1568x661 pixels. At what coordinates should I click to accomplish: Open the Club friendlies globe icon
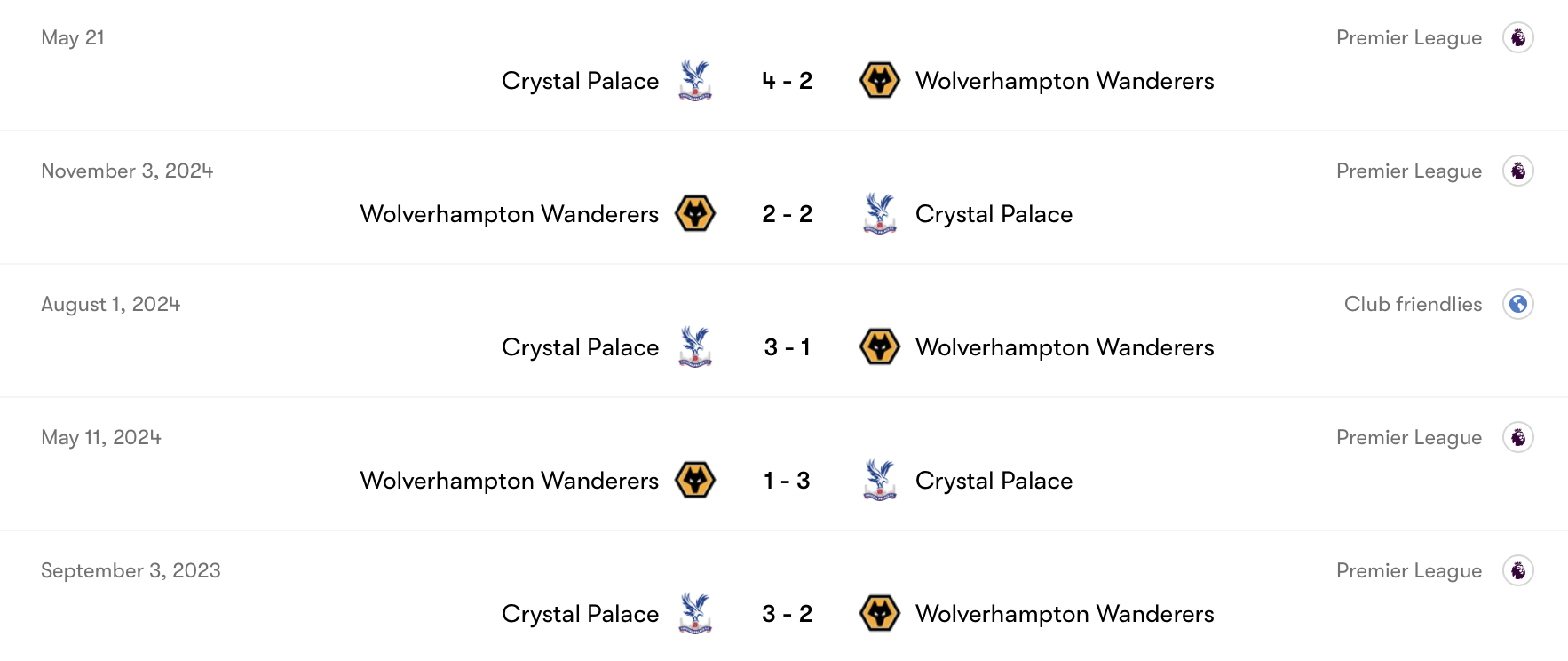click(x=1520, y=303)
